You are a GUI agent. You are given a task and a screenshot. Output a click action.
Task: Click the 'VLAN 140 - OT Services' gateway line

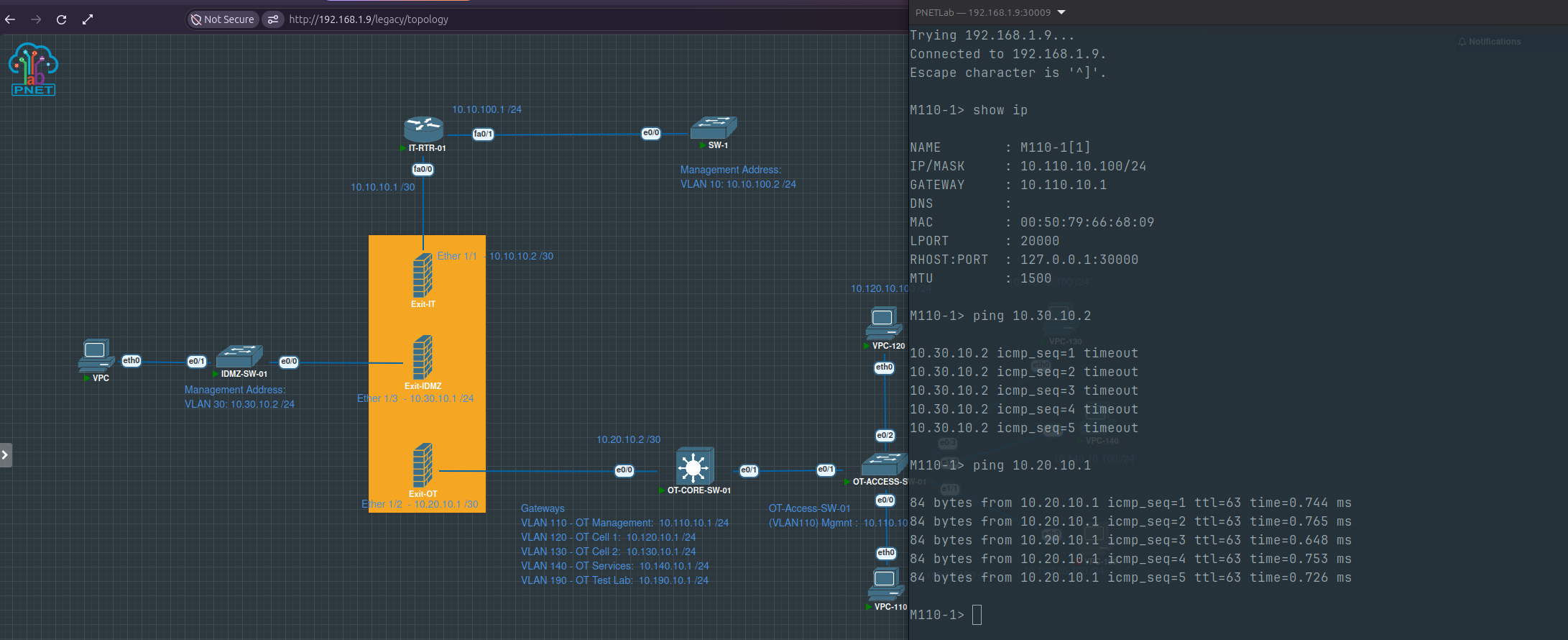pyautogui.click(x=614, y=566)
